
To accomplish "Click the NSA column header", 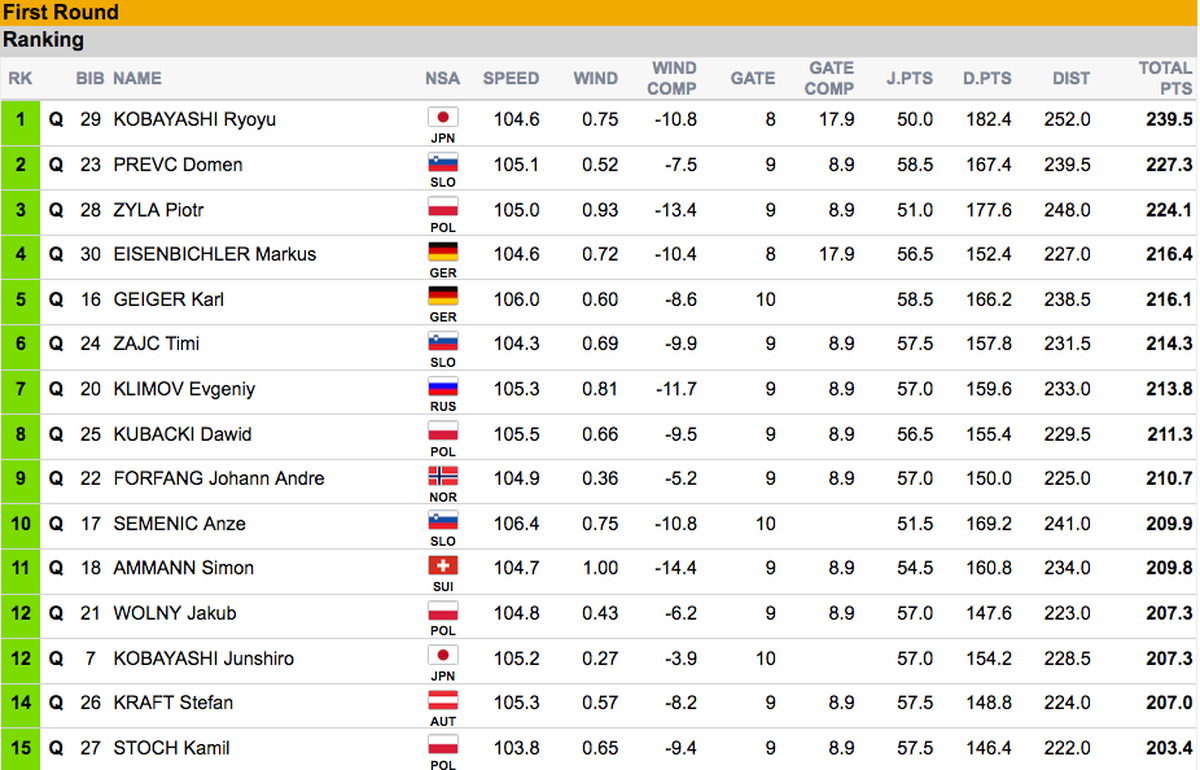I will 443,78.
